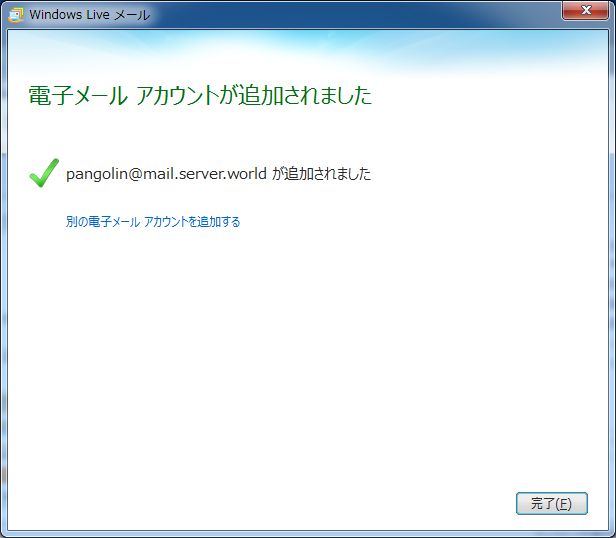Click the 電子メール アカウントが追加されました heading
This screenshot has width=616, height=538.
pos(200,95)
